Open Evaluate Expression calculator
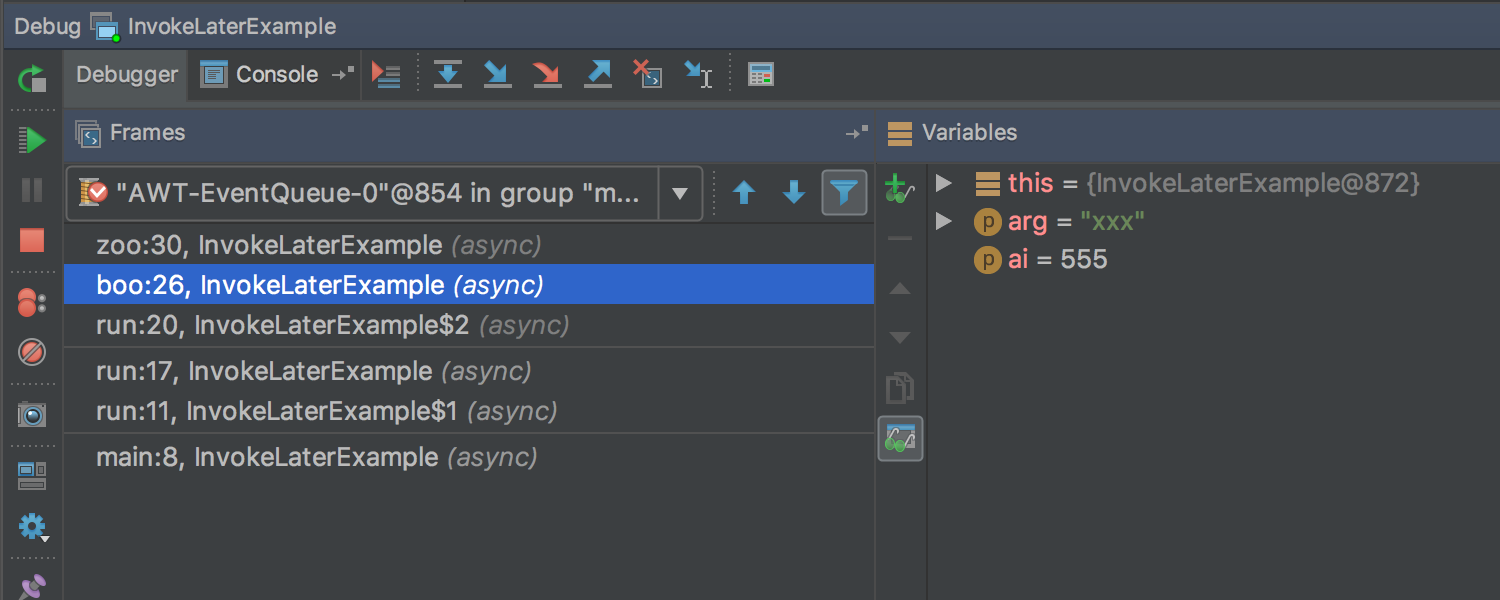This screenshot has width=1500, height=600. point(761,74)
